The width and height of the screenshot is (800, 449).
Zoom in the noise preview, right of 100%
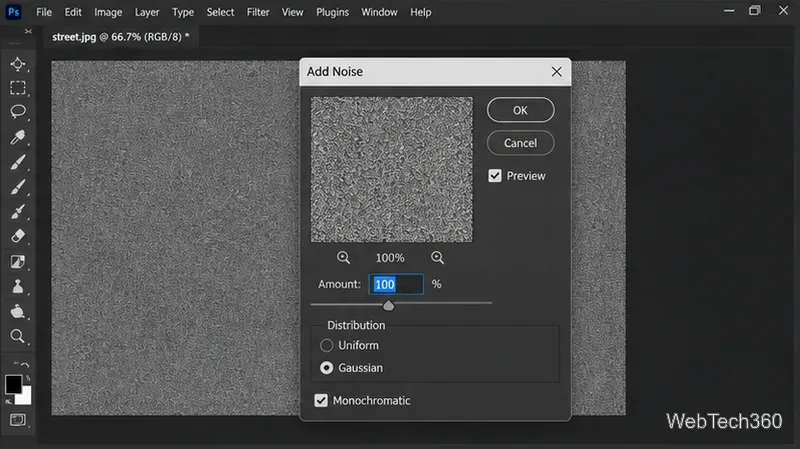pos(437,258)
